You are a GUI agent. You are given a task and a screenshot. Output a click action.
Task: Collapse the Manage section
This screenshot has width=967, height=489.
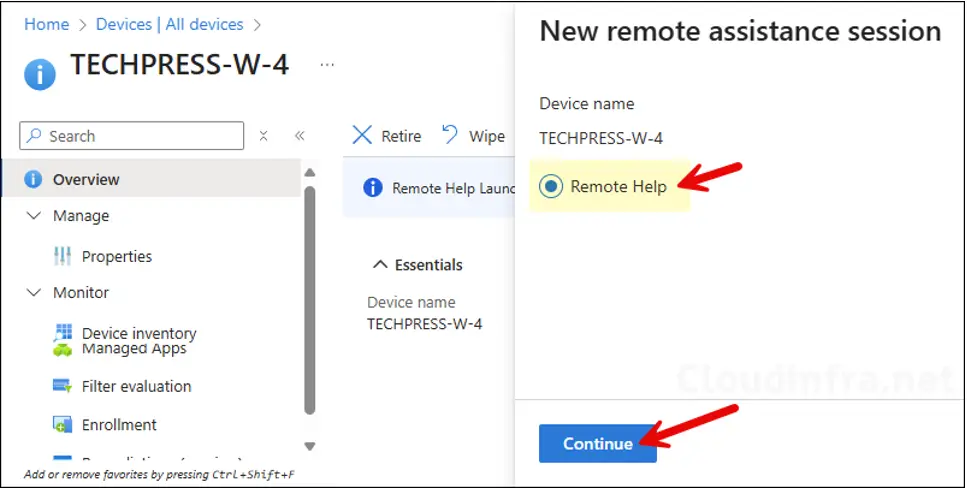click(x=33, y=216)
